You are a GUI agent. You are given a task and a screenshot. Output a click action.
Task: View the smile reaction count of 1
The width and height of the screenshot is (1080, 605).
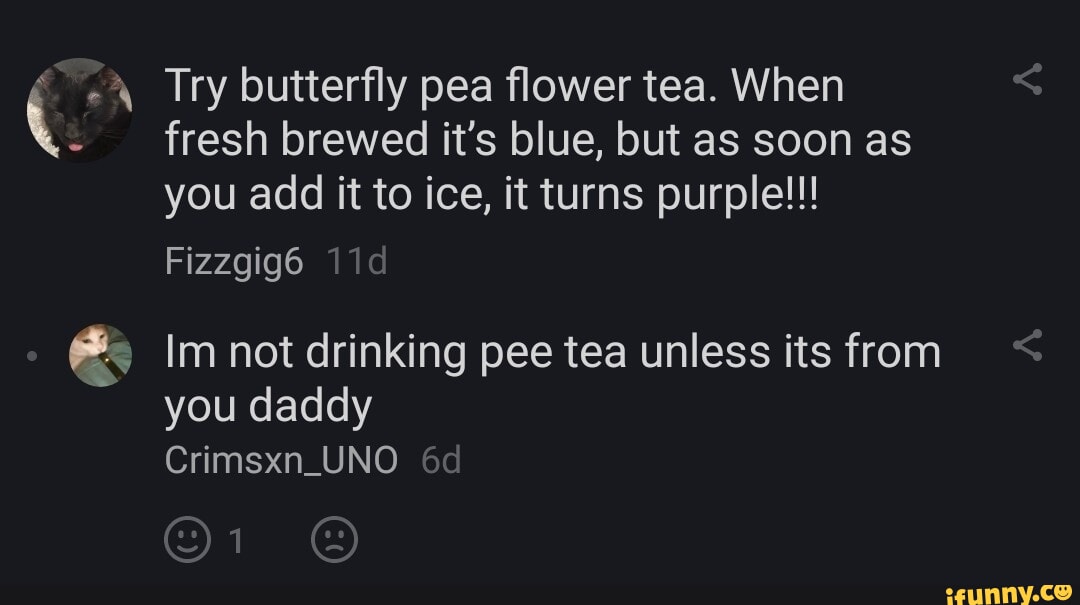click(x=236, y=541)
